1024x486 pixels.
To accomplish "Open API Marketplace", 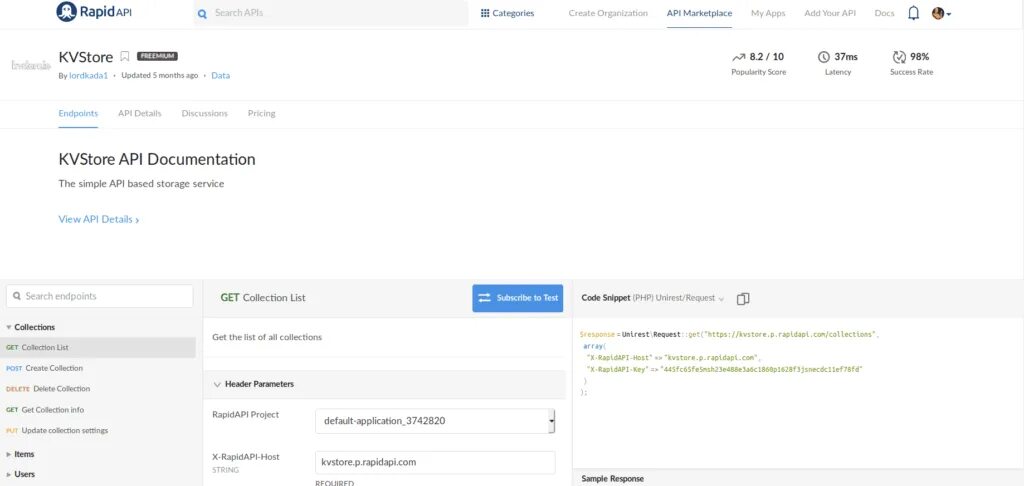I will point(699,13).
